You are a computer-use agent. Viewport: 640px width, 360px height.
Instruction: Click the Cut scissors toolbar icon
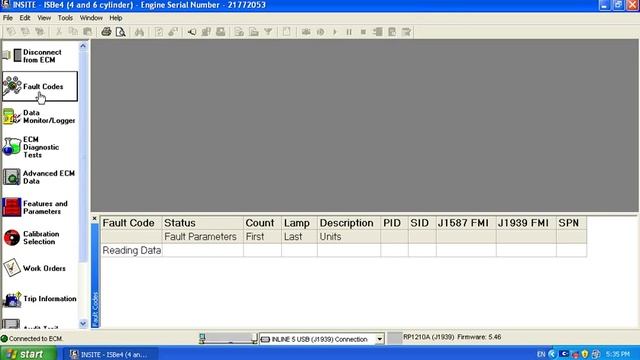(59, 32)
